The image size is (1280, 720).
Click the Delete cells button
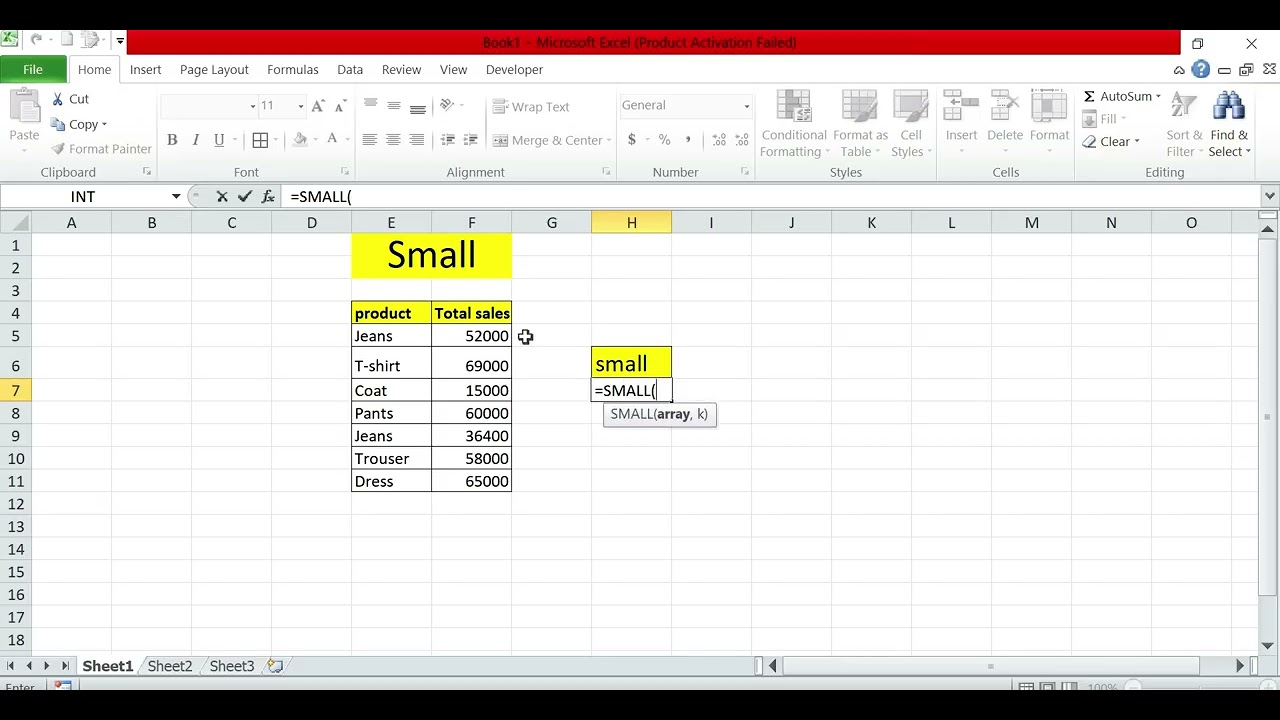(1005, 124)
